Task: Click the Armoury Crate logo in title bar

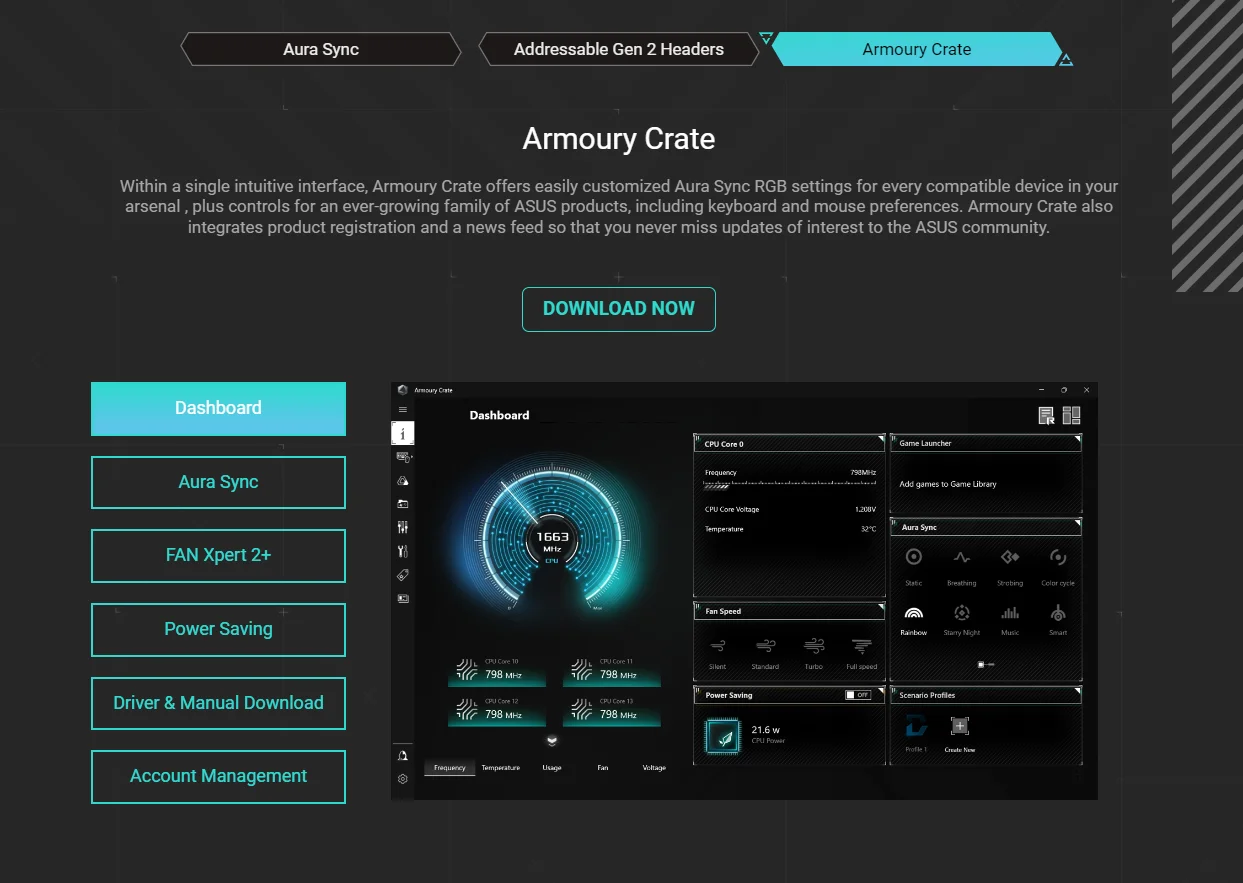Action: (x=403, y=390)
